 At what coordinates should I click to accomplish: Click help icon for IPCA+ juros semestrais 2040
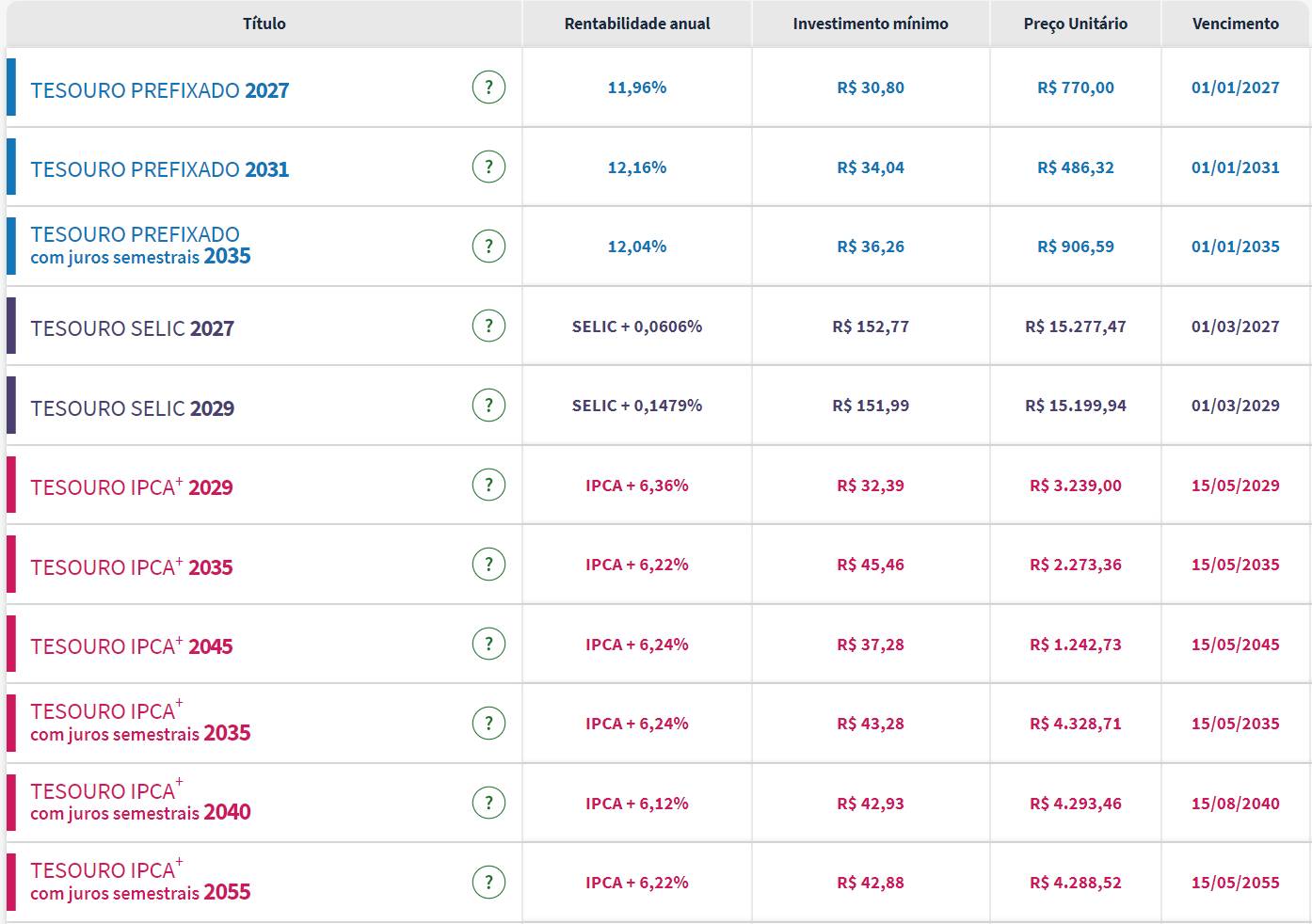(488, 804)
